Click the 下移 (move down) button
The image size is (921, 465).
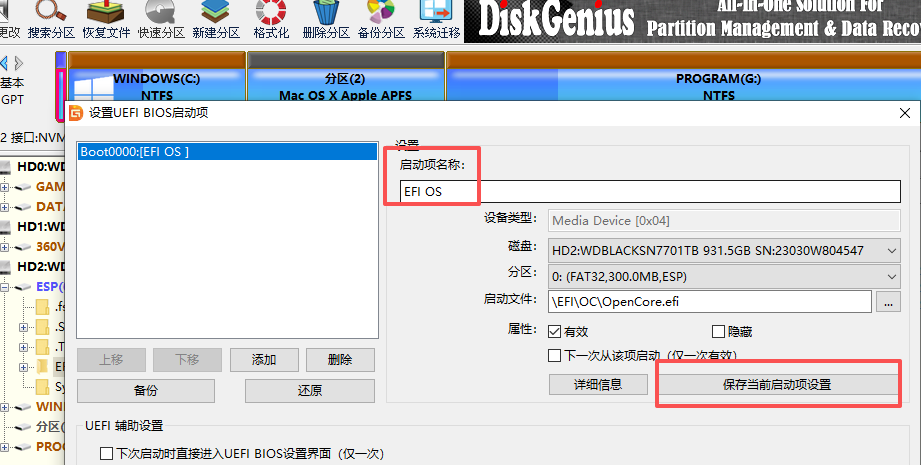[x=187, y=359]
